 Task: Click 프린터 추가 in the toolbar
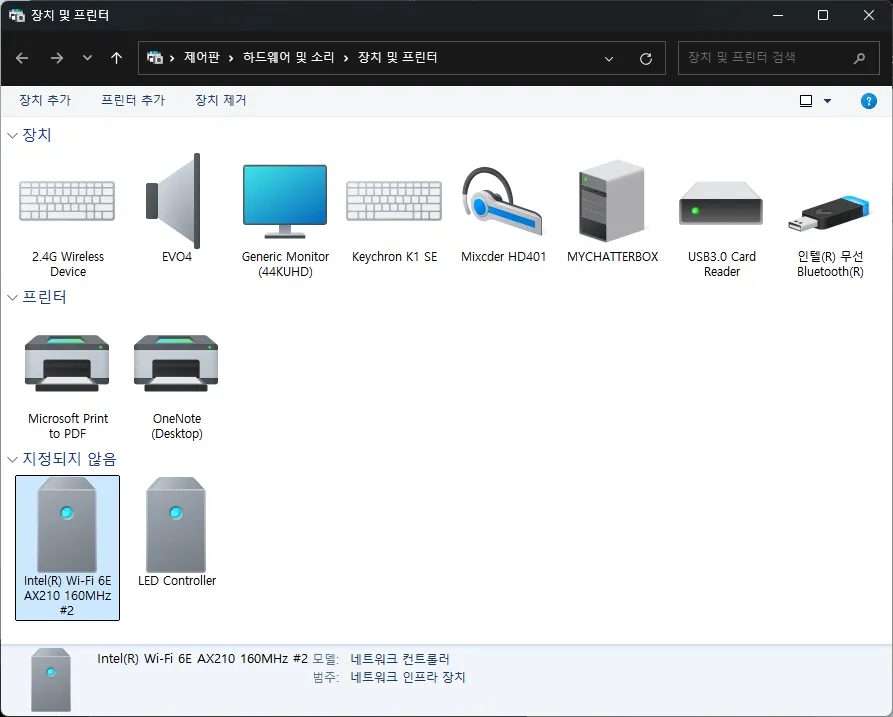tap(133, 101)
